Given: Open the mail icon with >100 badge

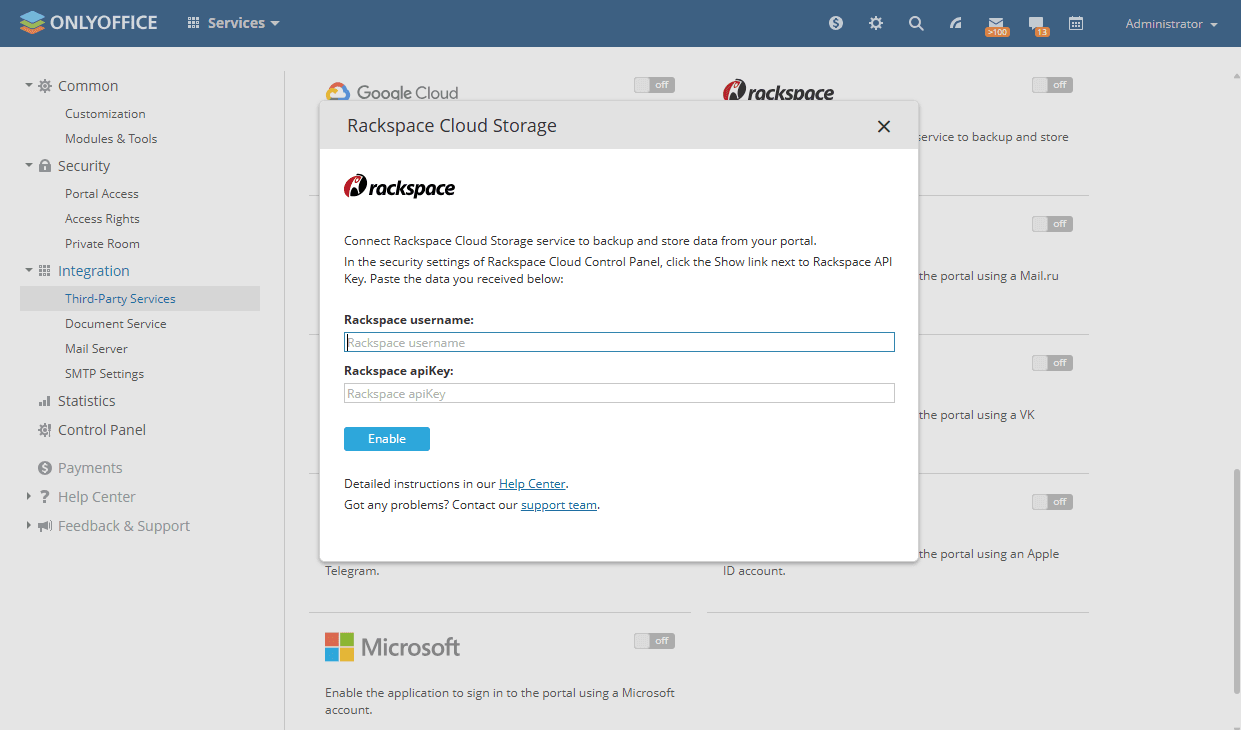Looking at the screenshot, I should click(x=996, y=25).
